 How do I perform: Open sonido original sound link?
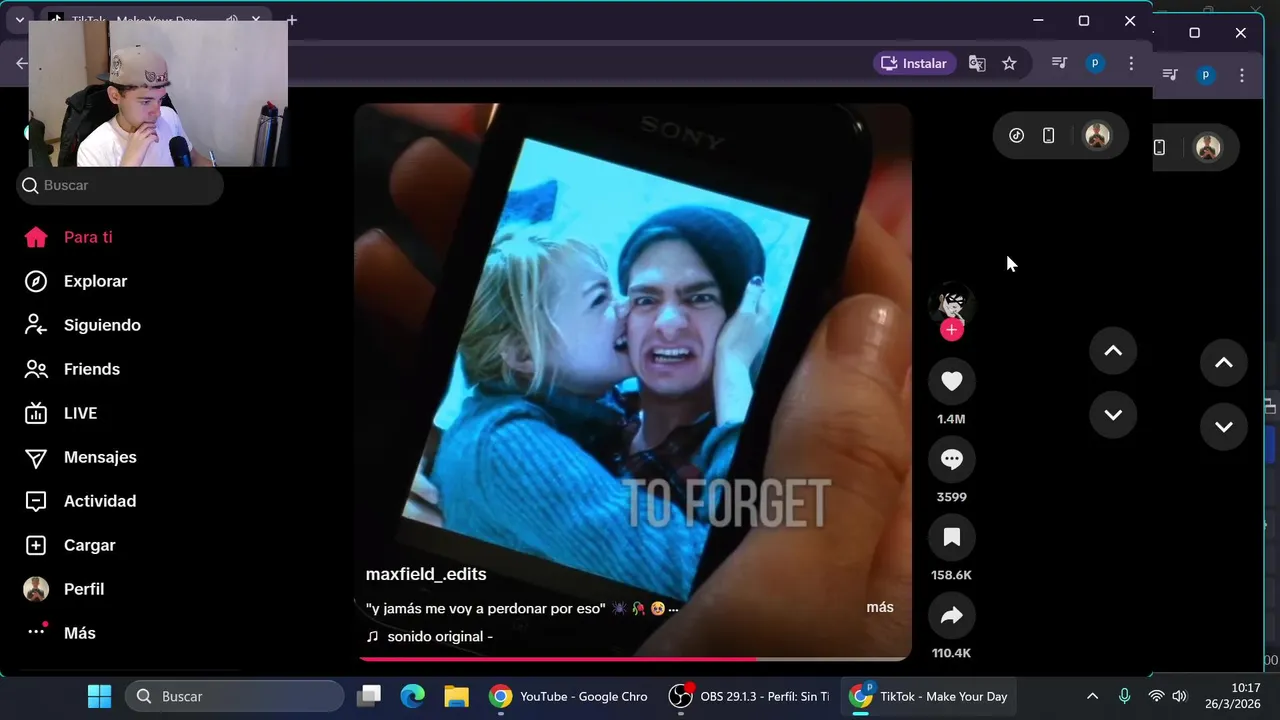pyautogui.click(x=430, y=636)
